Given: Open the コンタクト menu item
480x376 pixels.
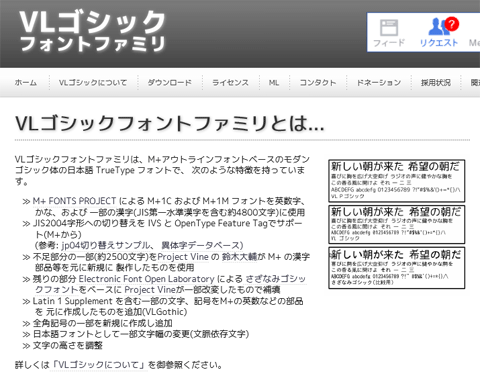Looking at the screenshot, I should 318,82.
